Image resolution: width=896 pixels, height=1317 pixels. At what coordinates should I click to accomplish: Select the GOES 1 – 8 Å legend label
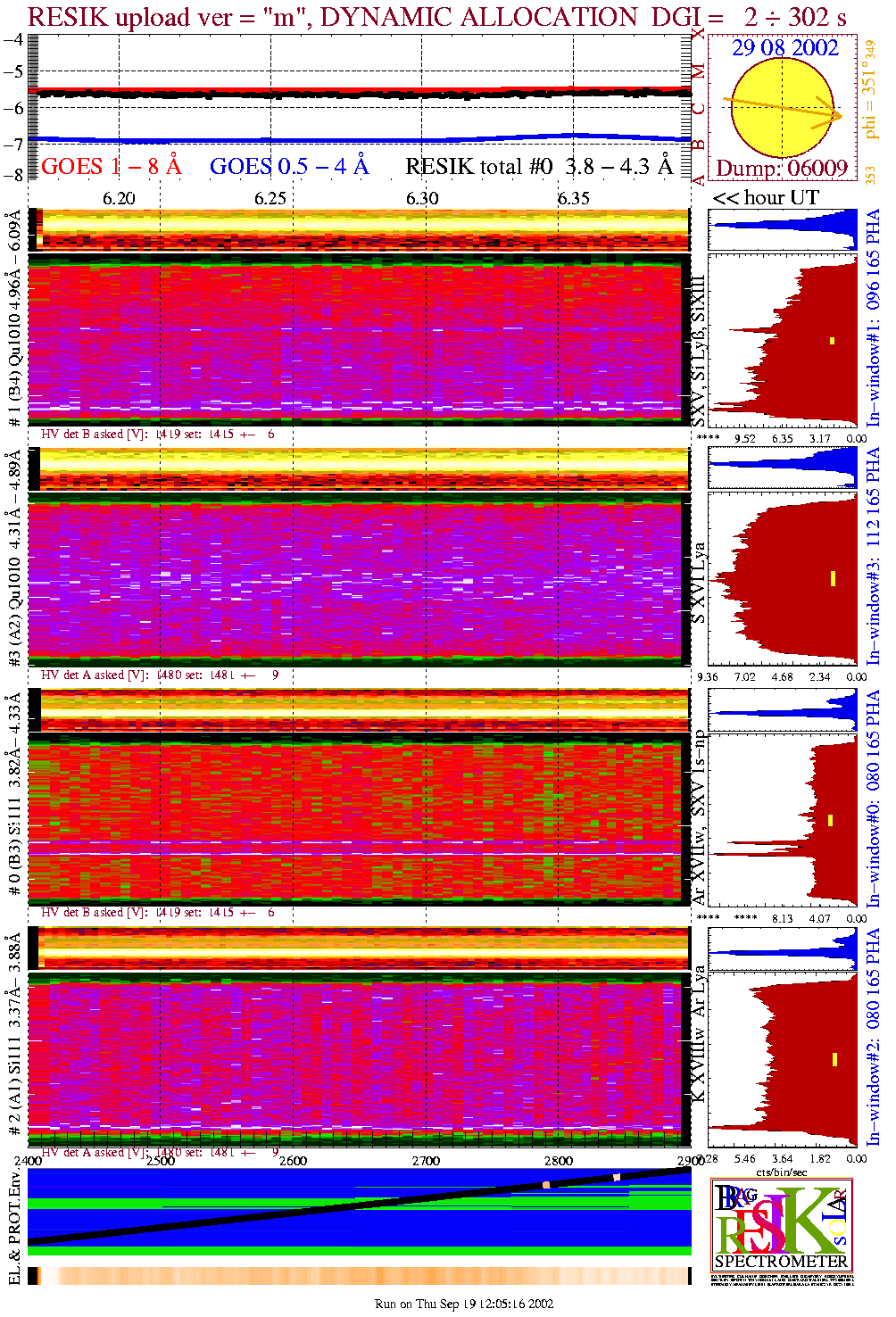111,167
